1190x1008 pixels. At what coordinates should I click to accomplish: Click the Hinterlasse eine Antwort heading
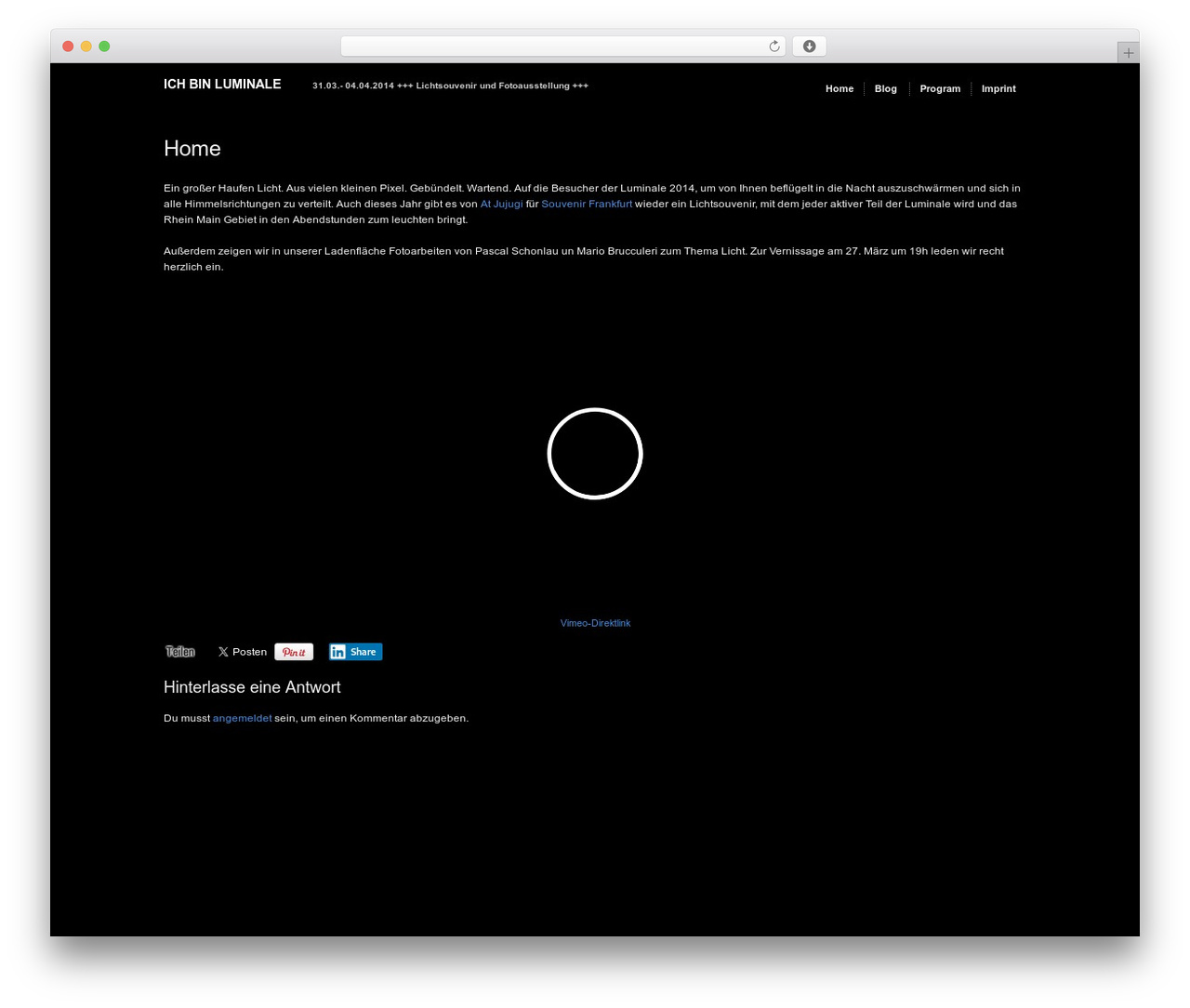[252, 687]
